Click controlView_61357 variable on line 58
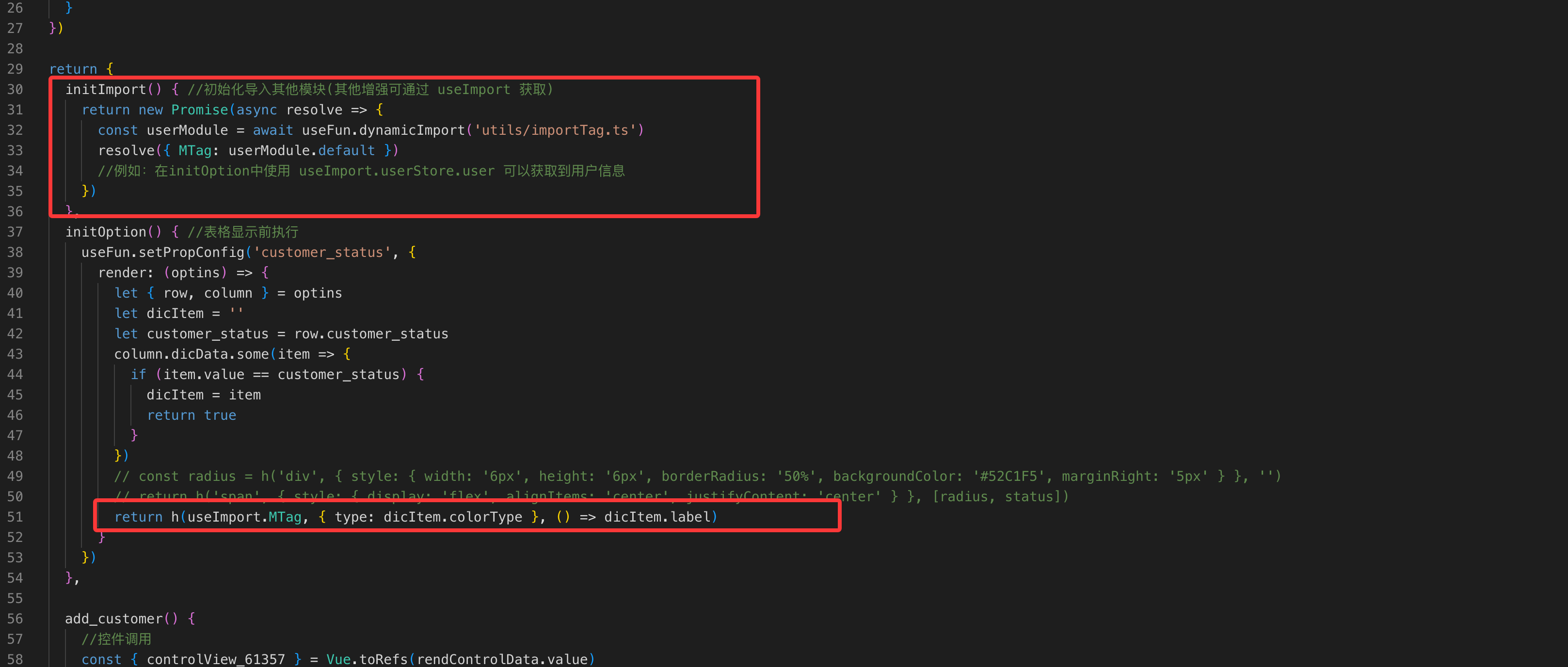The image size is (1568, 667). tap(215, 659)
